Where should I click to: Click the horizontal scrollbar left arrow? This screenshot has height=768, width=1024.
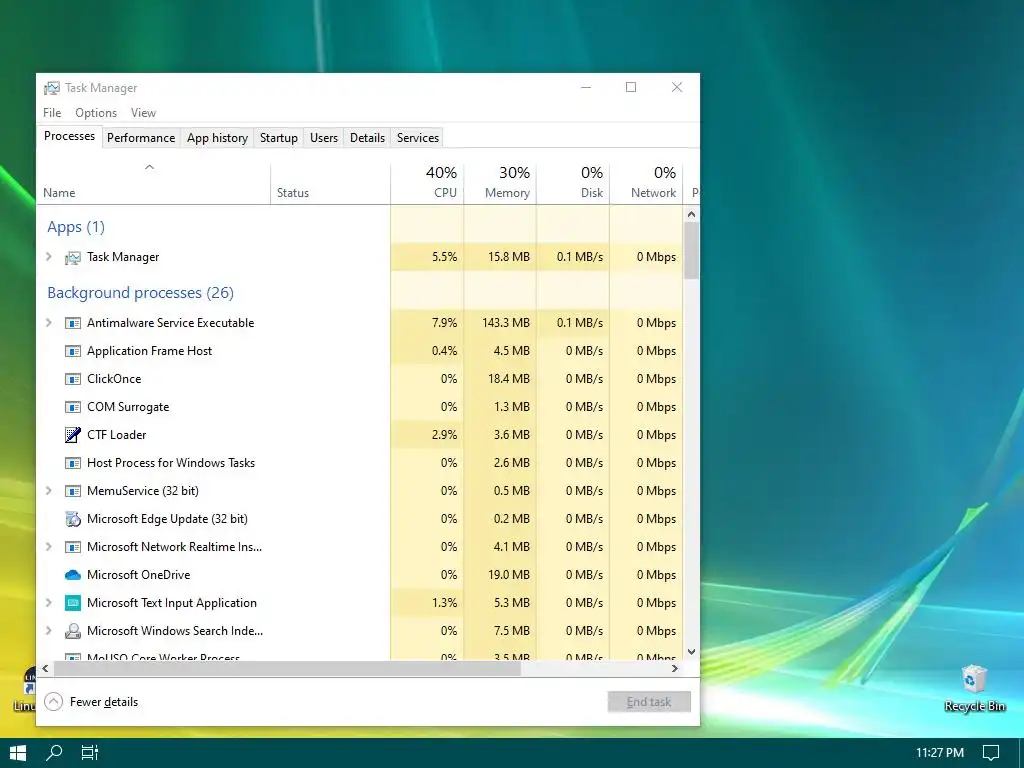(x=45, y=669)
